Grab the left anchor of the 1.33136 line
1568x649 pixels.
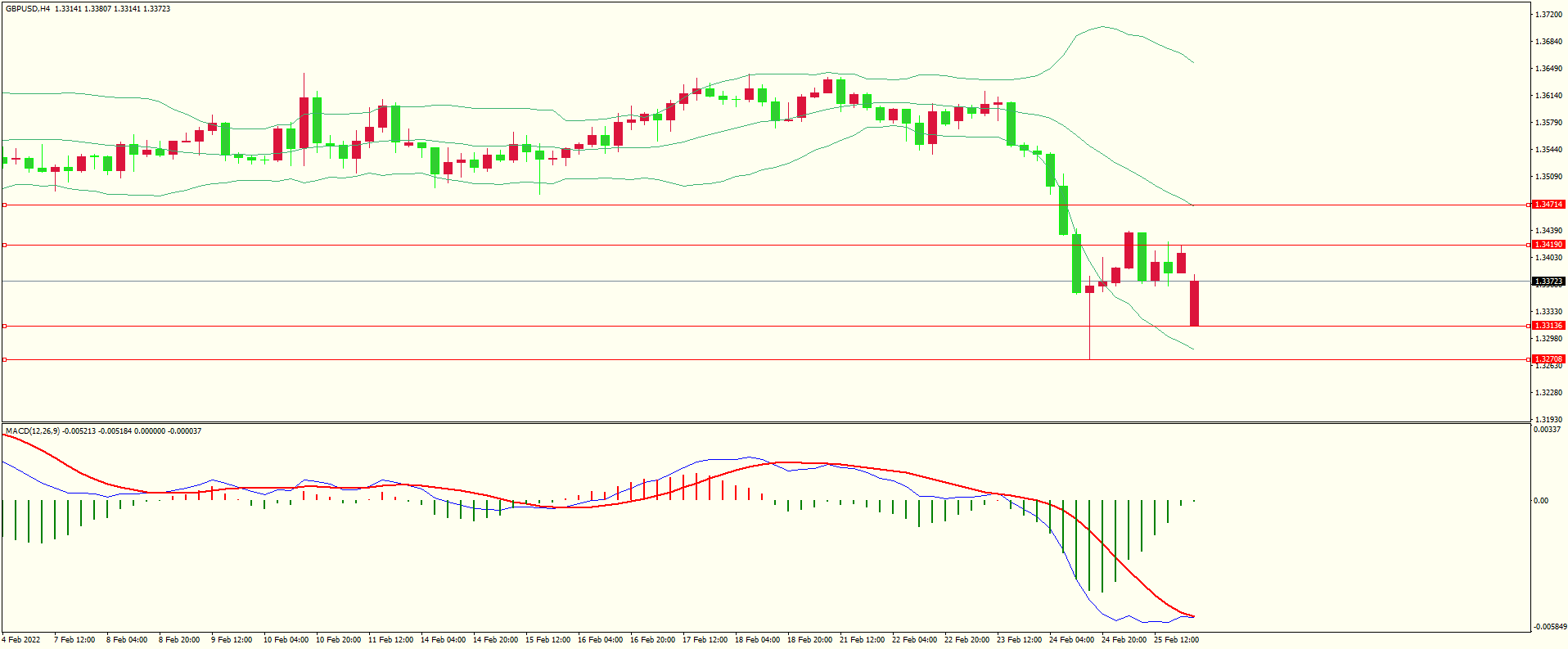4,326
